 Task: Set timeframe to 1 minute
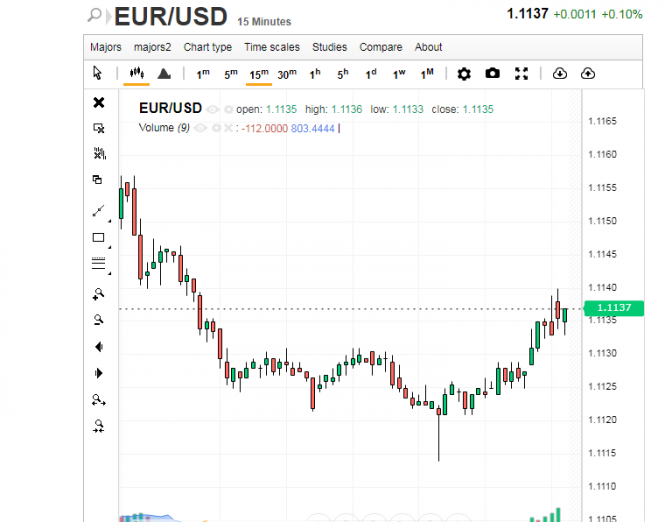tap(203, 74)
